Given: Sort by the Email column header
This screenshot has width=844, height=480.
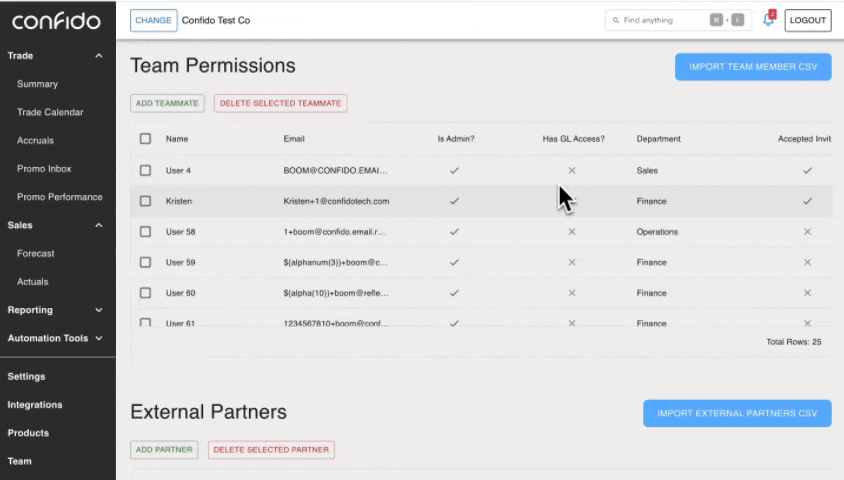Looking at the screenshot, I should tap(294, 139).
